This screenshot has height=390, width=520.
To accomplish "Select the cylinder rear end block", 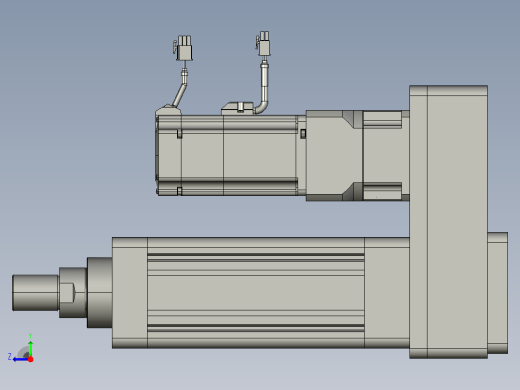I will pyautogui.click(x=387, y=293).
